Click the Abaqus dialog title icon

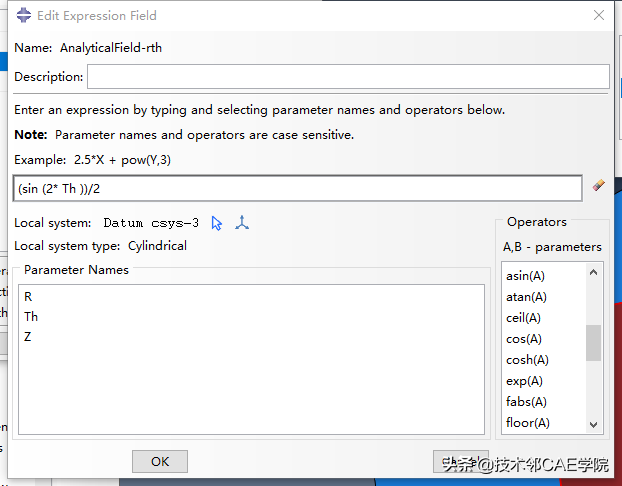click(24, 15)
